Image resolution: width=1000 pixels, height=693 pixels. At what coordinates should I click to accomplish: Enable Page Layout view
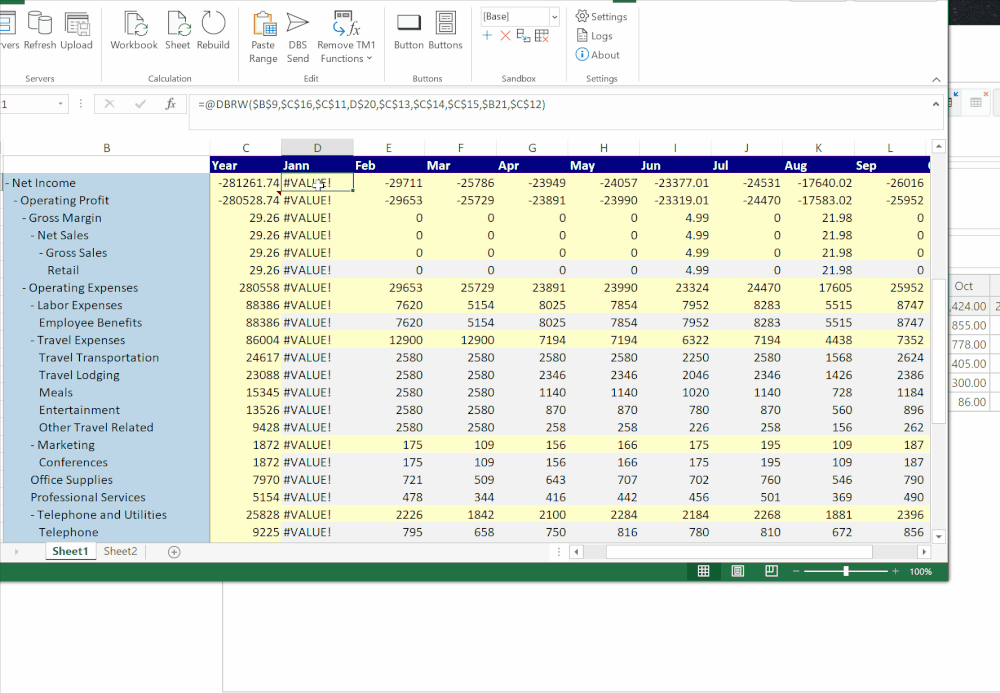(737, 571)
